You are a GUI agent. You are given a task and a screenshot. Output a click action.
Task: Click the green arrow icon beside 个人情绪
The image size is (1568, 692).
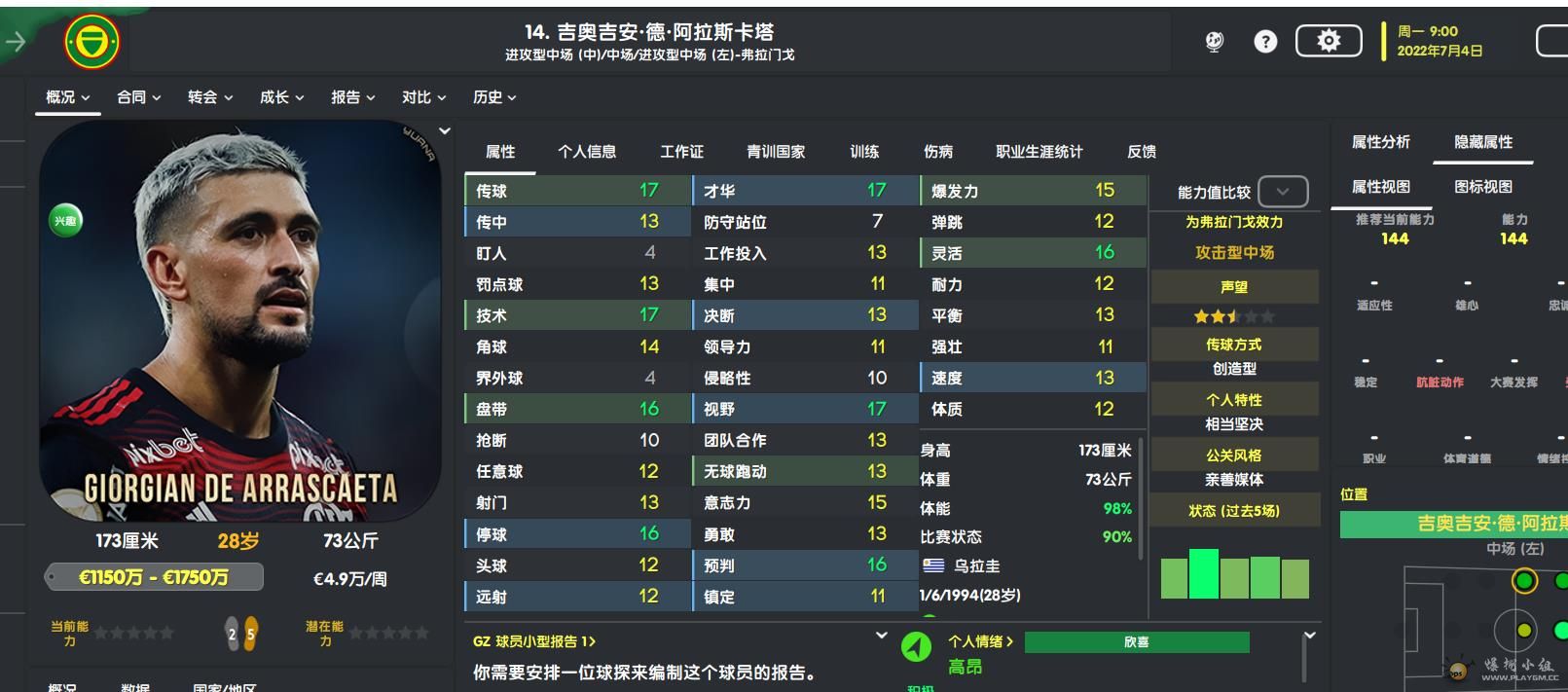pos(916,647)
